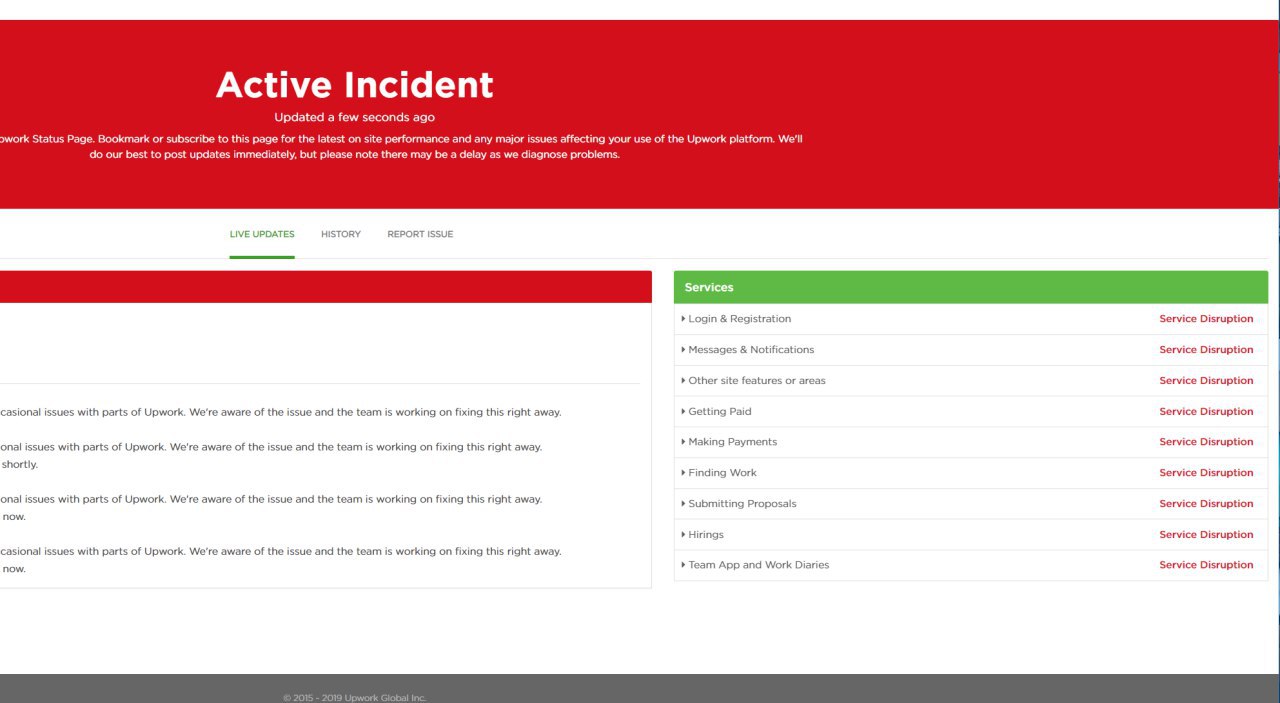This screenshot has height=703, width=1280.
Task: Expand the Making Payments service
Action: (x=971, y=442)
